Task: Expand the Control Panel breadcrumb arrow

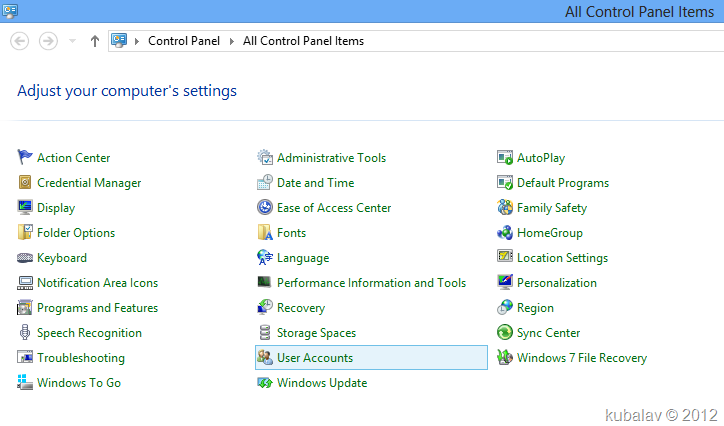Action: pyautogui.click(x=232, y=41)
